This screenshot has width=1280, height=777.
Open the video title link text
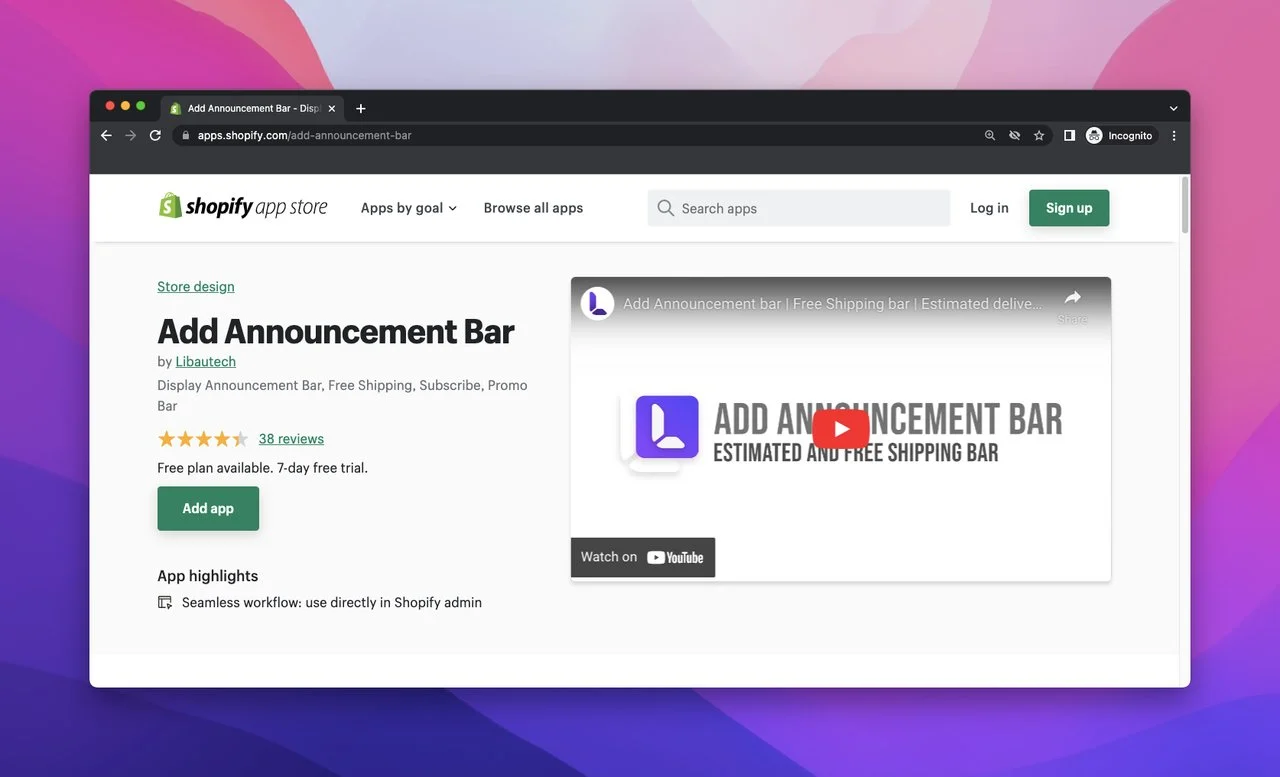coord(833,303)
